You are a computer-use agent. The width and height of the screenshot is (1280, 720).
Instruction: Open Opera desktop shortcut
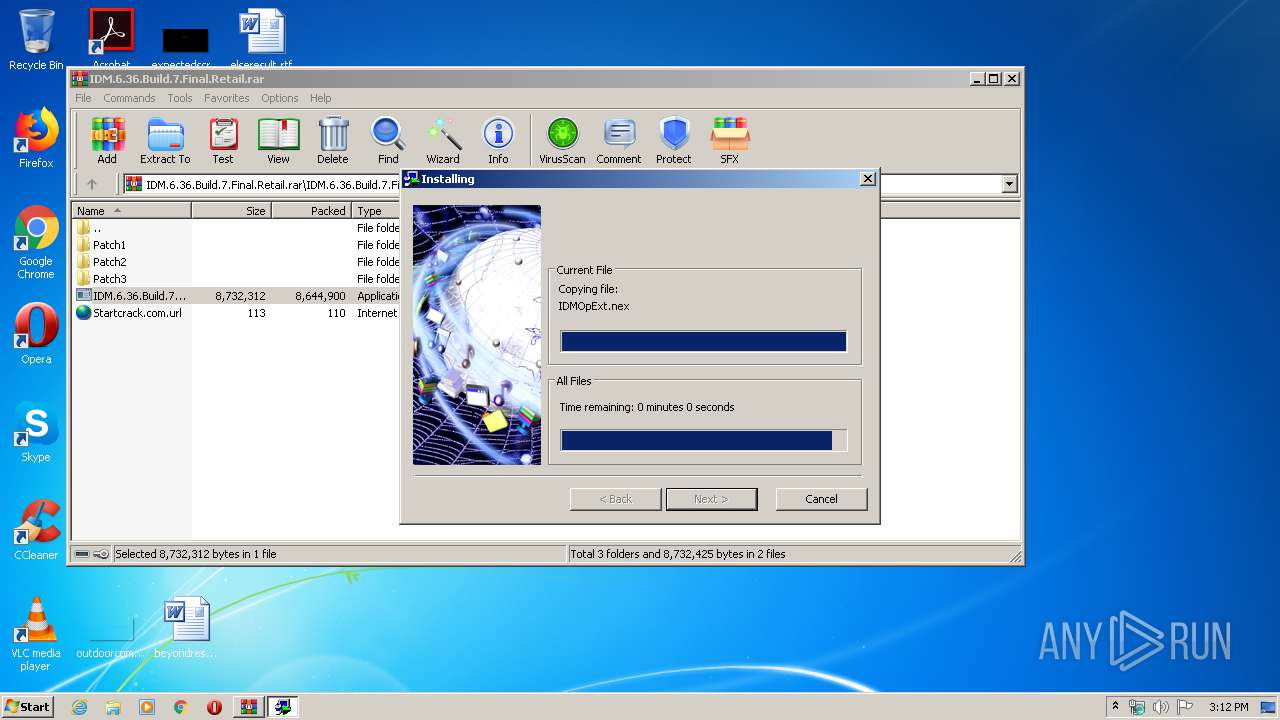(x=36, y=334)
